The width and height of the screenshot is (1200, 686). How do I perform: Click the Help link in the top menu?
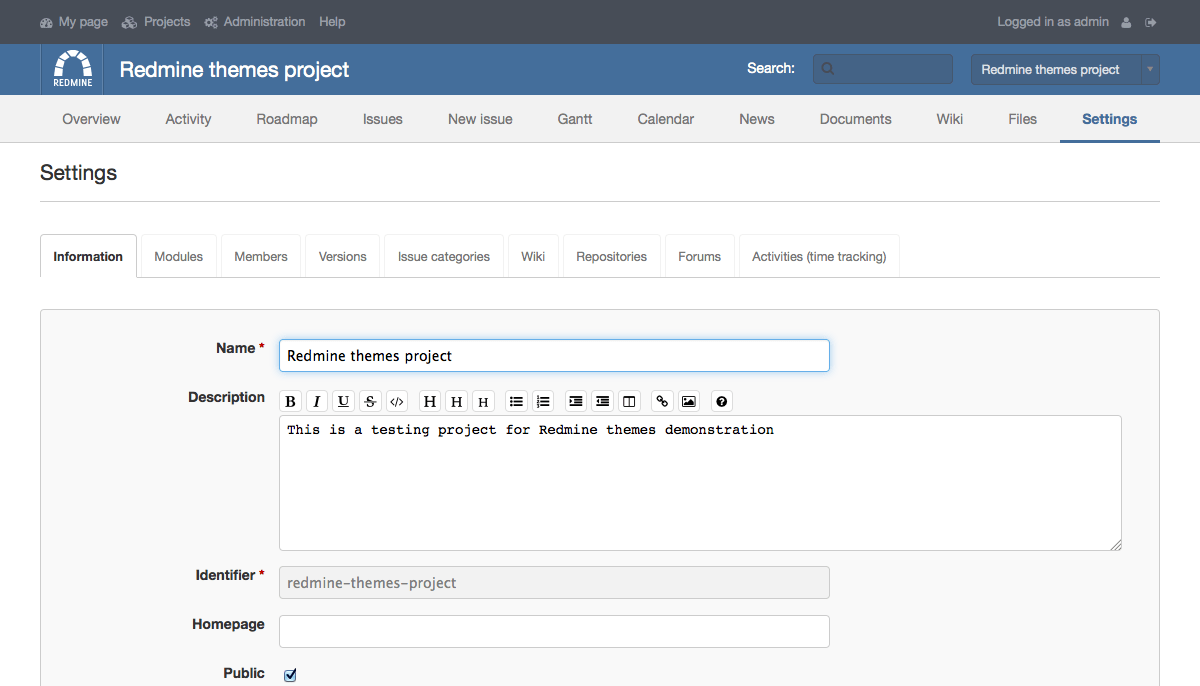point(332,22)
